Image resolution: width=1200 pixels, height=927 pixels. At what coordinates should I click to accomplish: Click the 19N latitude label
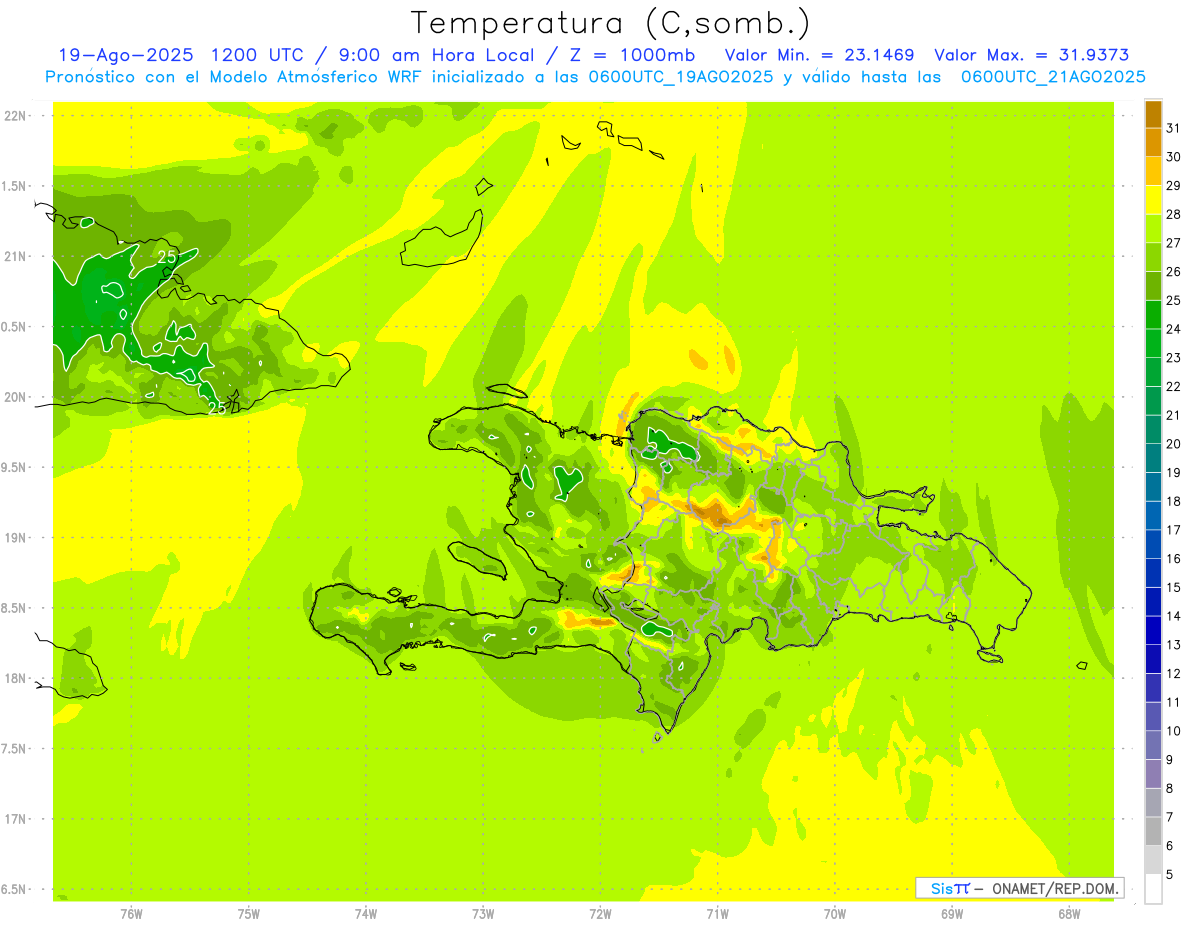tap(16, 538)
